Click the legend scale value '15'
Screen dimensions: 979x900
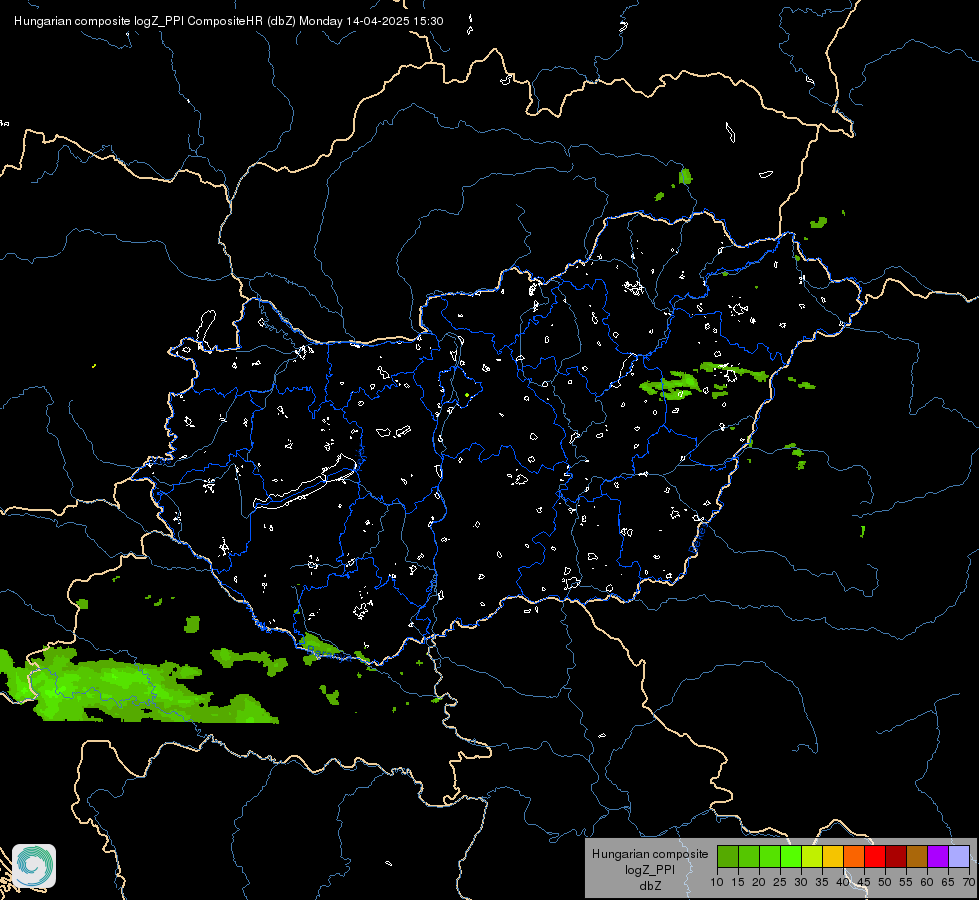point(738,882)
